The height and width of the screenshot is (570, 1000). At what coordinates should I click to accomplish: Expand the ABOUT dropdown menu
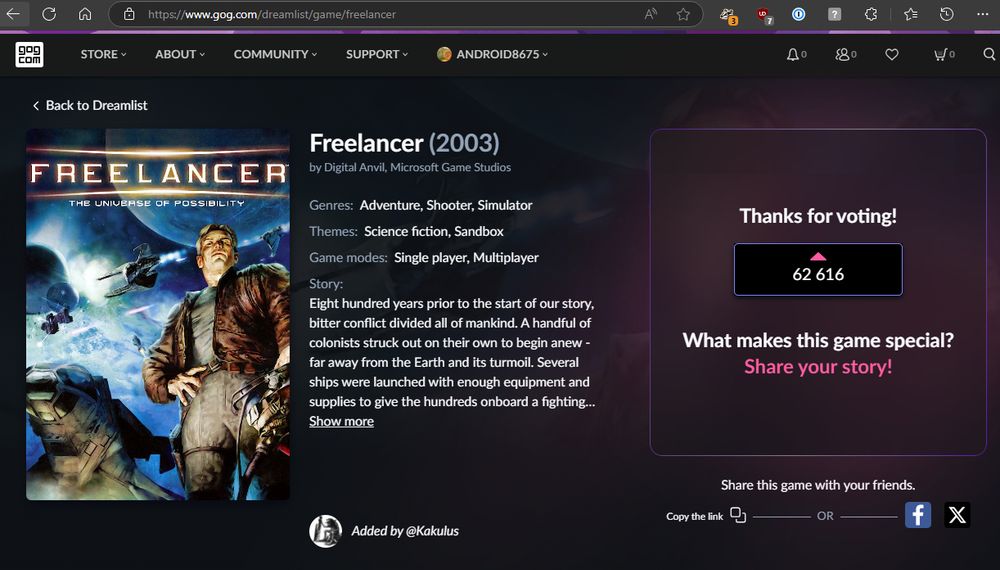click(x=180, y=55)
